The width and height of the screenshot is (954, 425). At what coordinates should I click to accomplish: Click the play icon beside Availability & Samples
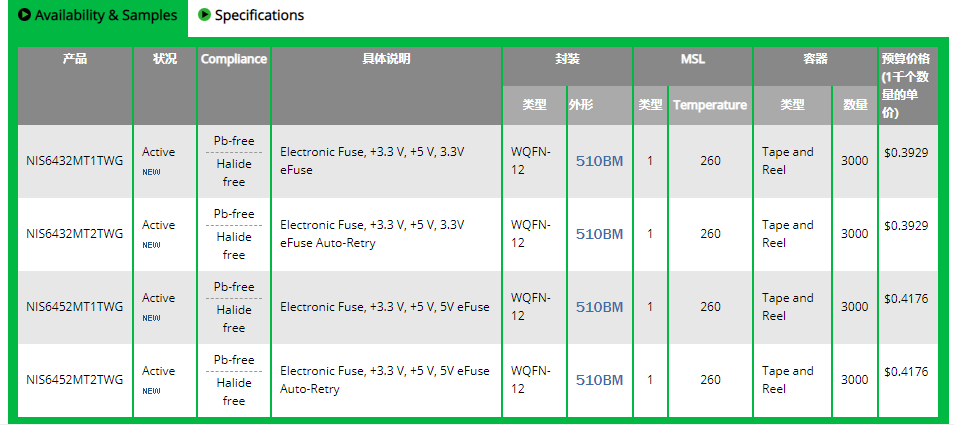[25, 15]
